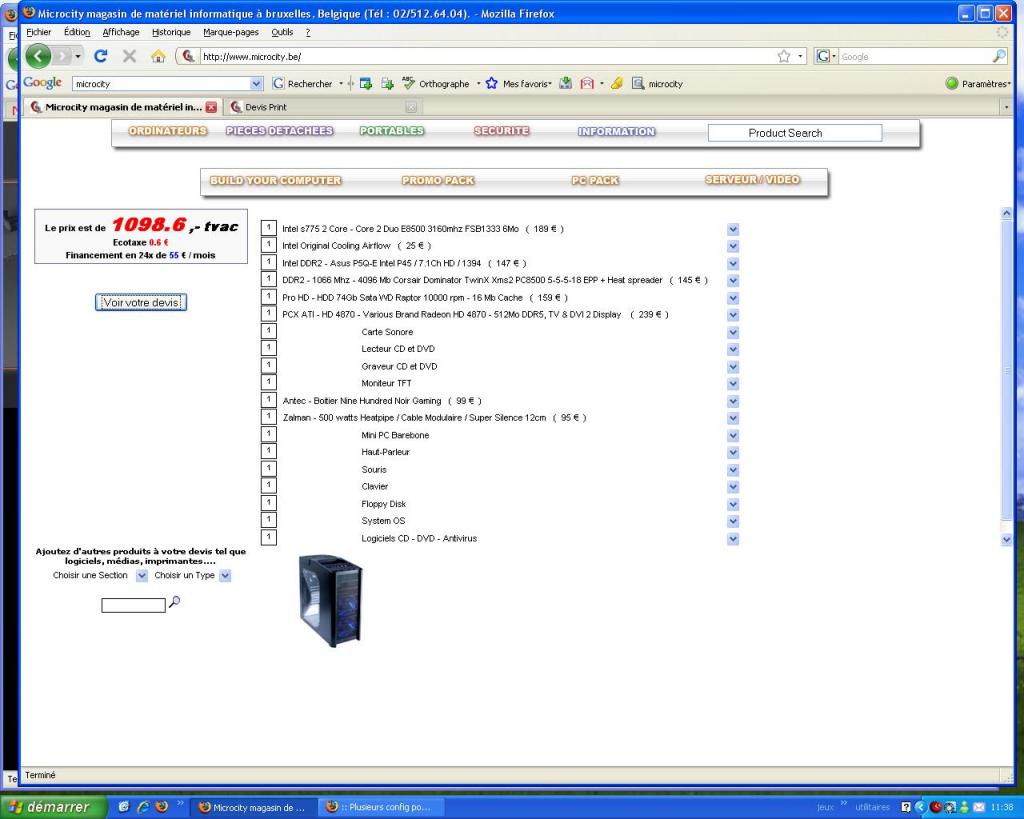Go to PROMO PACK
The width and height of the screenshot is (1024, 819).
point(438,180)
